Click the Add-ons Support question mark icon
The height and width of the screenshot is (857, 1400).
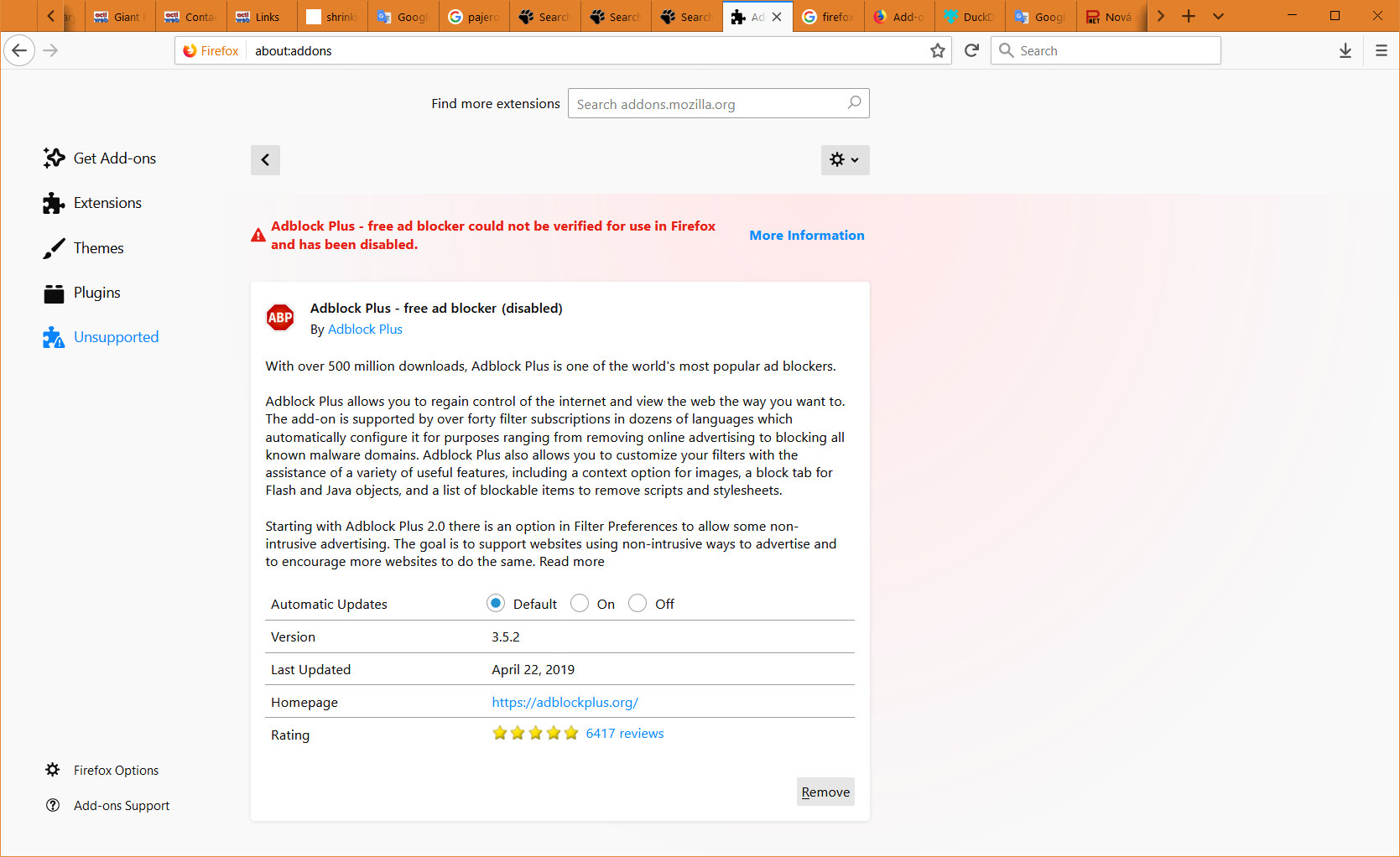(x=53, y=805)
